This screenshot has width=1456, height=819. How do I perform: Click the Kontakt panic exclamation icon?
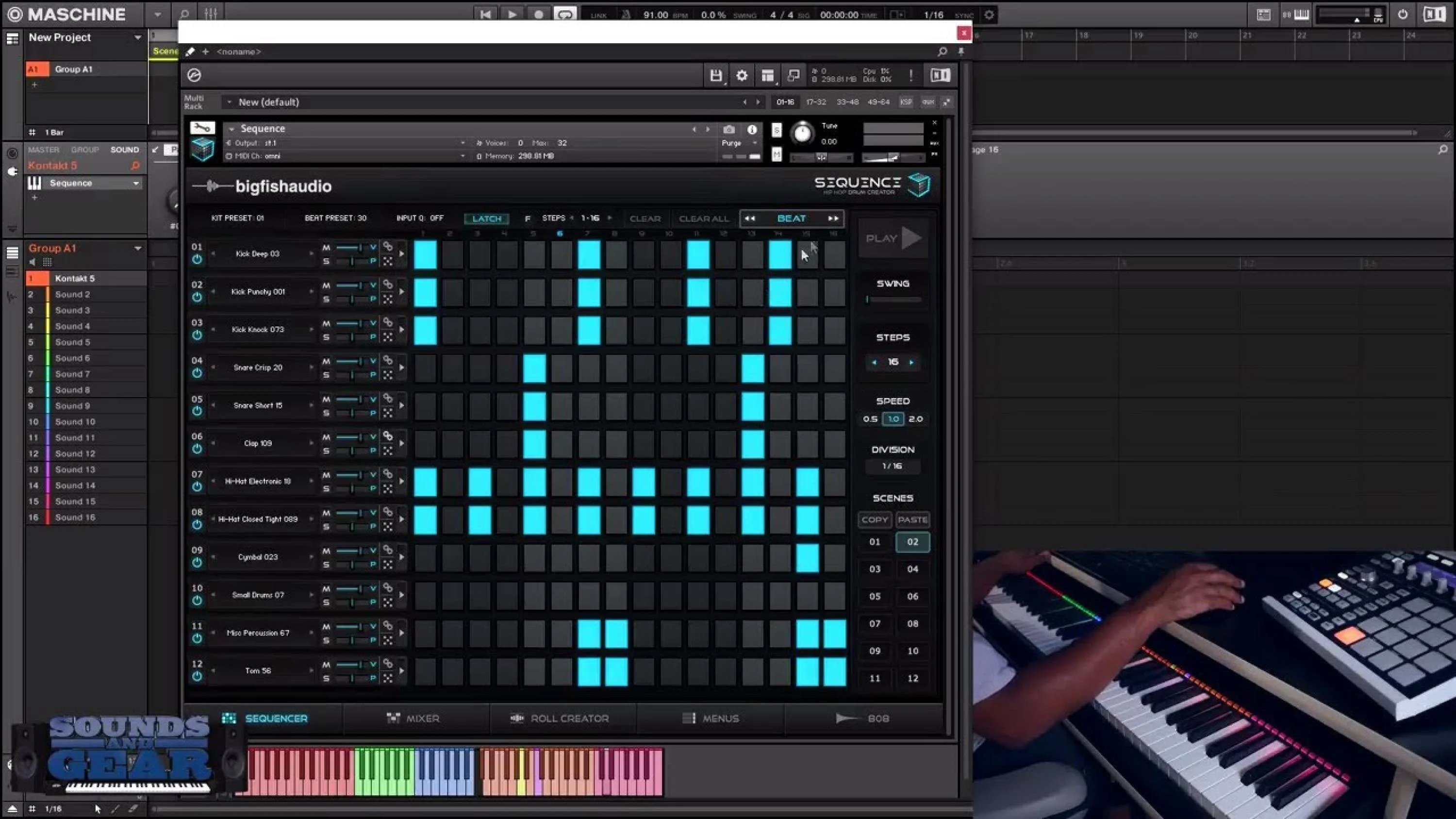click(x=910, y=75)
